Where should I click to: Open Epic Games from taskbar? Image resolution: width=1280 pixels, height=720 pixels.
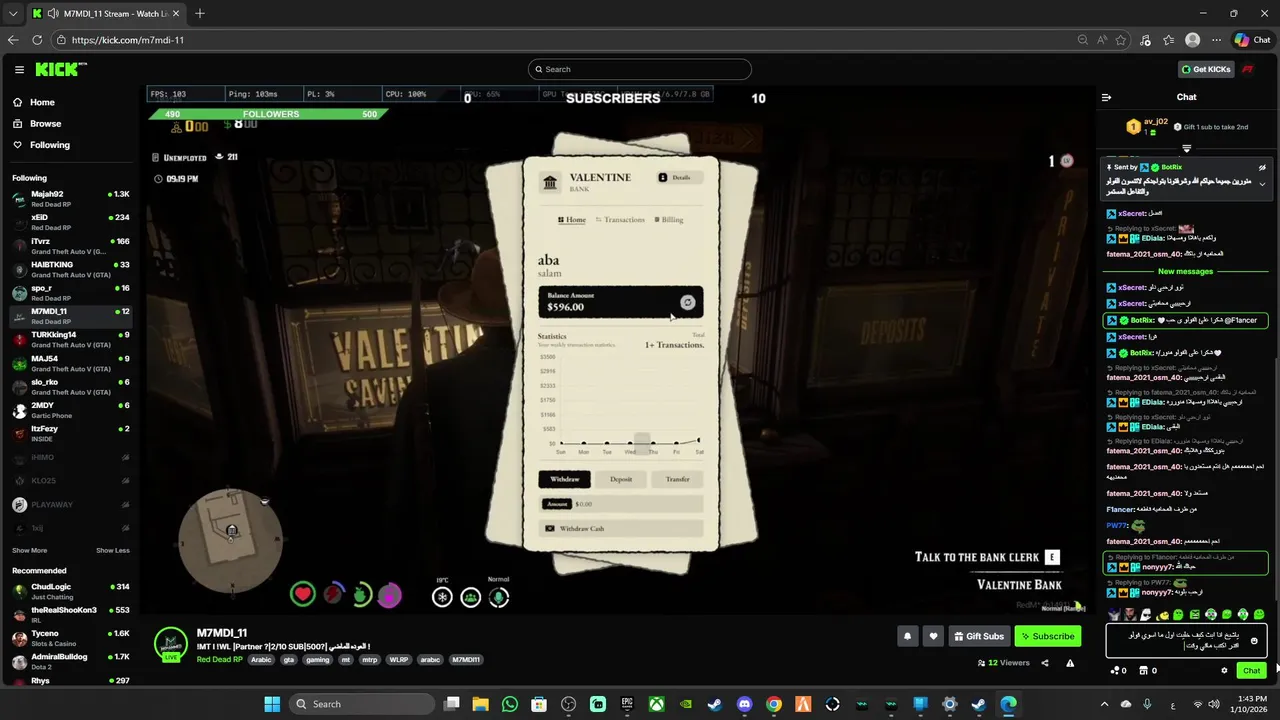click(627, 704)
